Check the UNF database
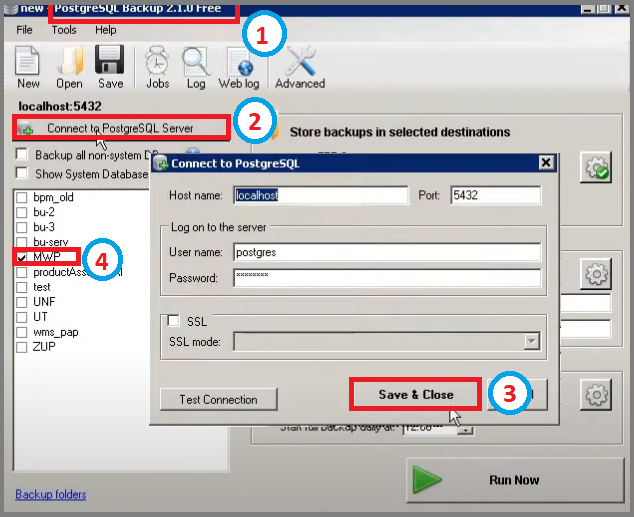Screen dimensions: 634x517 21,302
